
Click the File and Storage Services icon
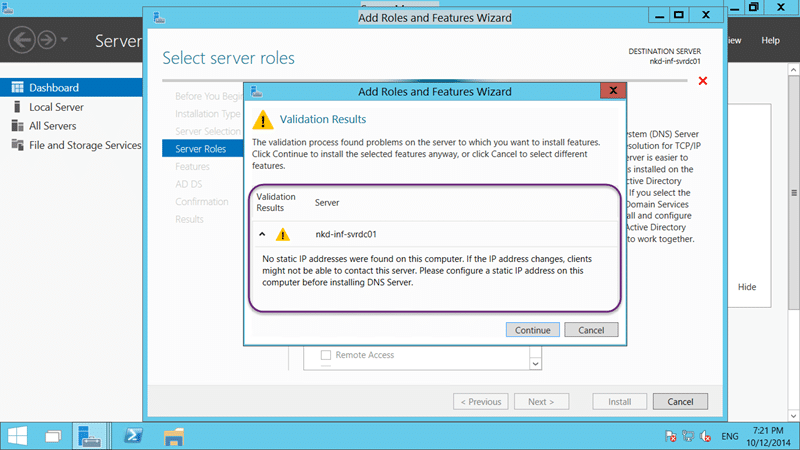point(17,145)
